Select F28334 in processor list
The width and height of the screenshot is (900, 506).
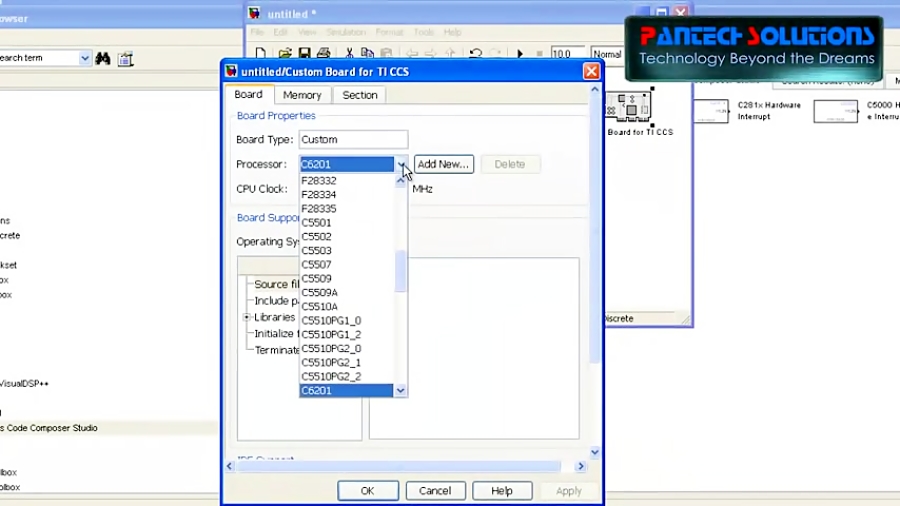(347, 194)
